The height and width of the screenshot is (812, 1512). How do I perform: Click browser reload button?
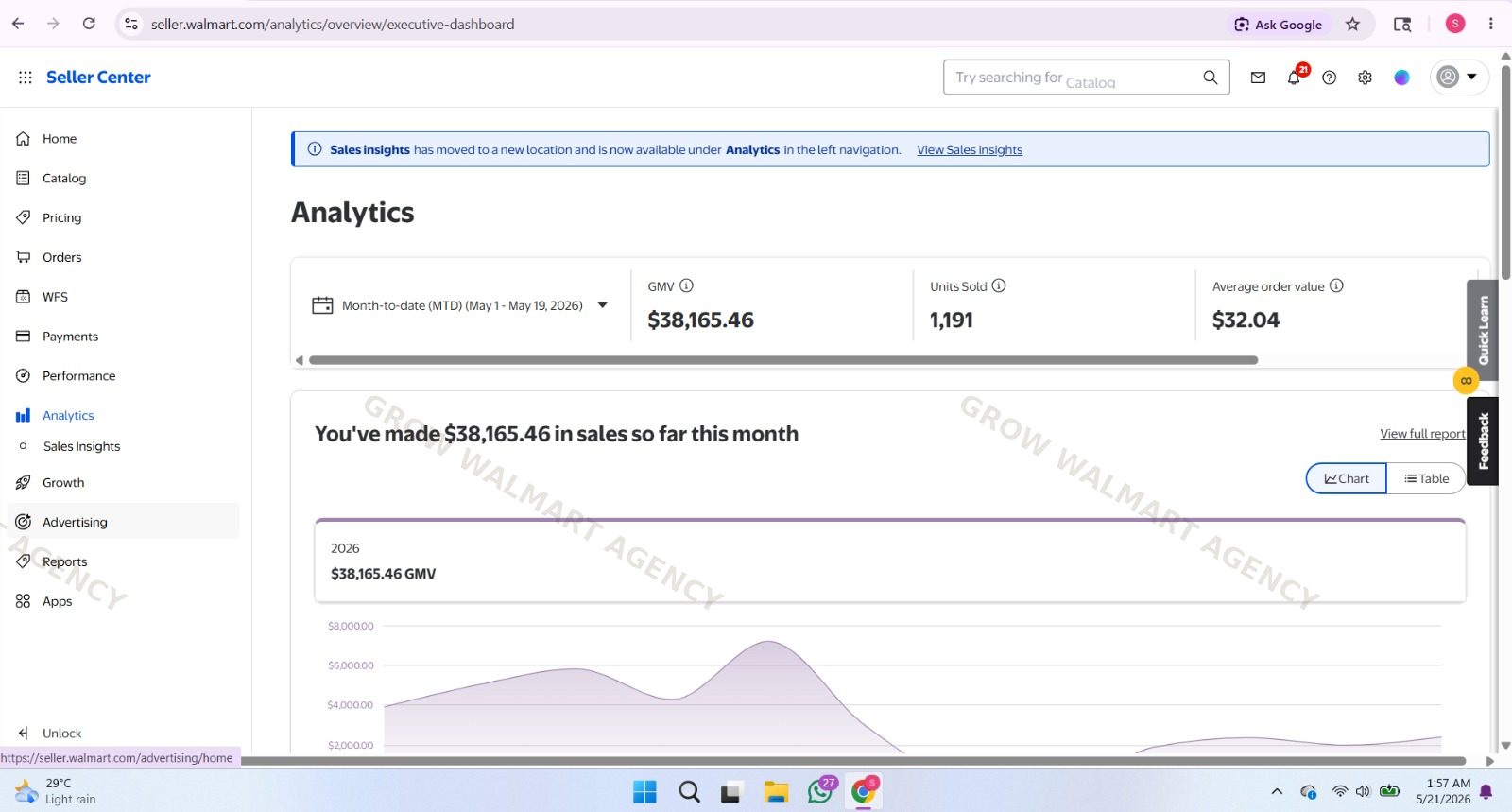pos(89,24)
